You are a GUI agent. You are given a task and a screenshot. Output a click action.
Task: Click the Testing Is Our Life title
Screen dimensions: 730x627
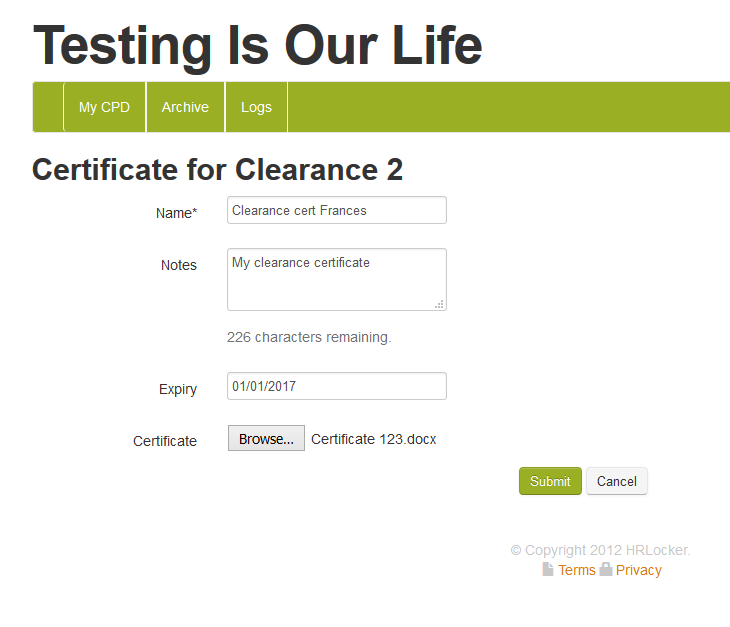point(258,45)
